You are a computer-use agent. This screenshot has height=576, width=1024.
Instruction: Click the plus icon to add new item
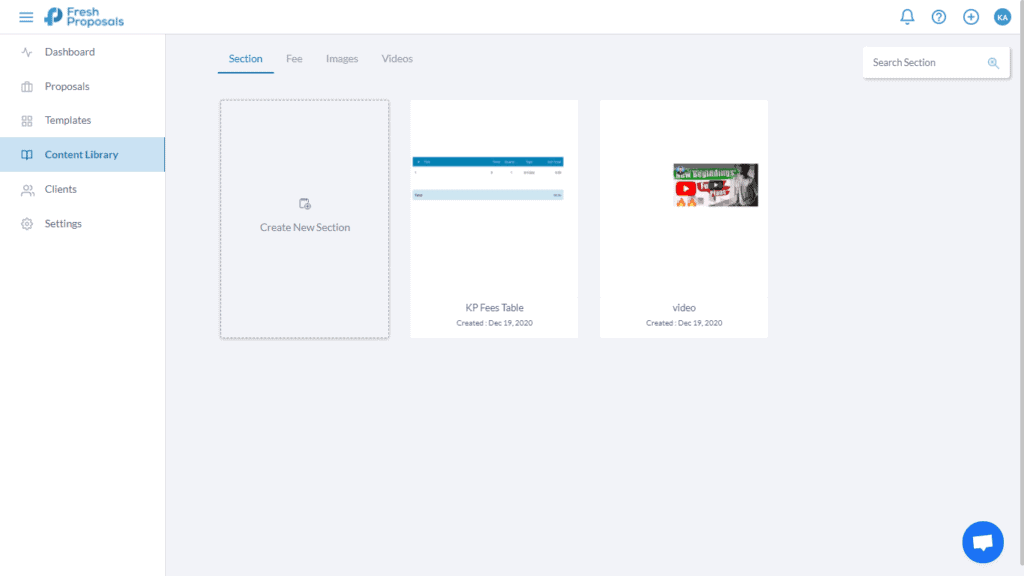(x=971, y=16)
